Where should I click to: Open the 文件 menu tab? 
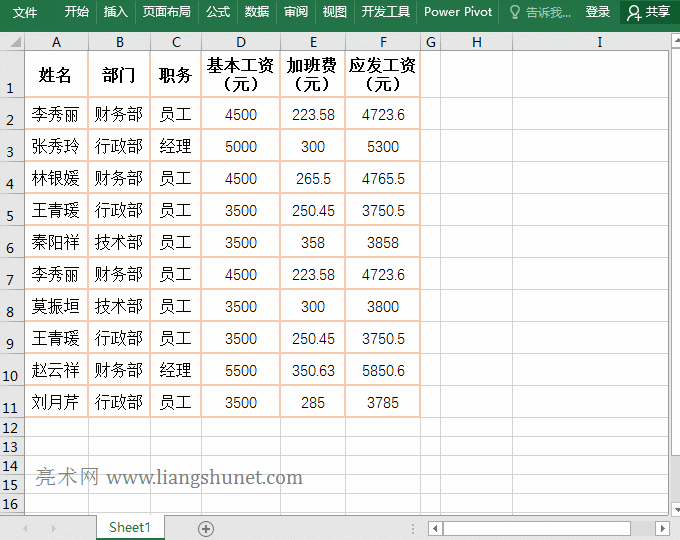click(25, 12)
